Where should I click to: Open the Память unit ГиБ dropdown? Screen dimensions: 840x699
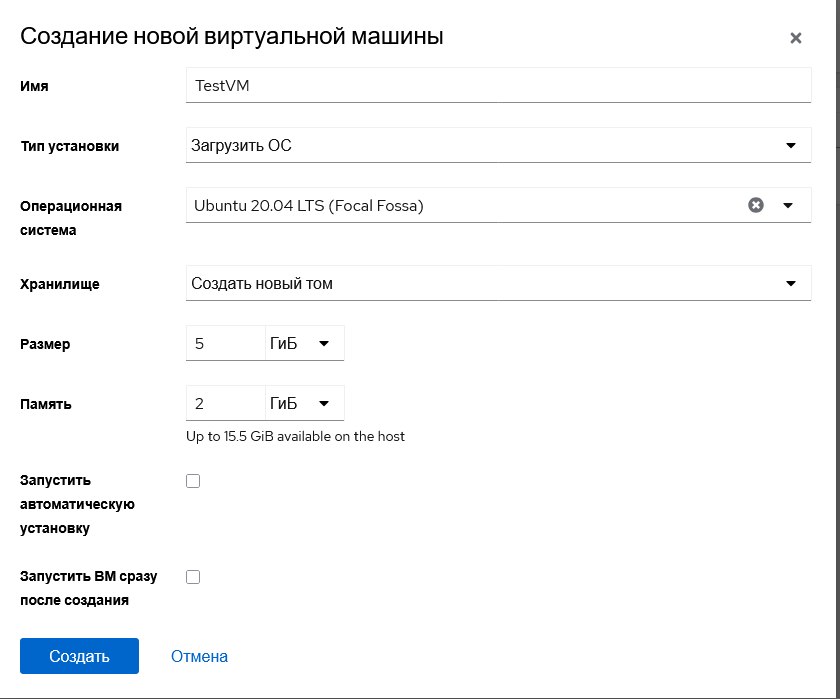[304, 403]
